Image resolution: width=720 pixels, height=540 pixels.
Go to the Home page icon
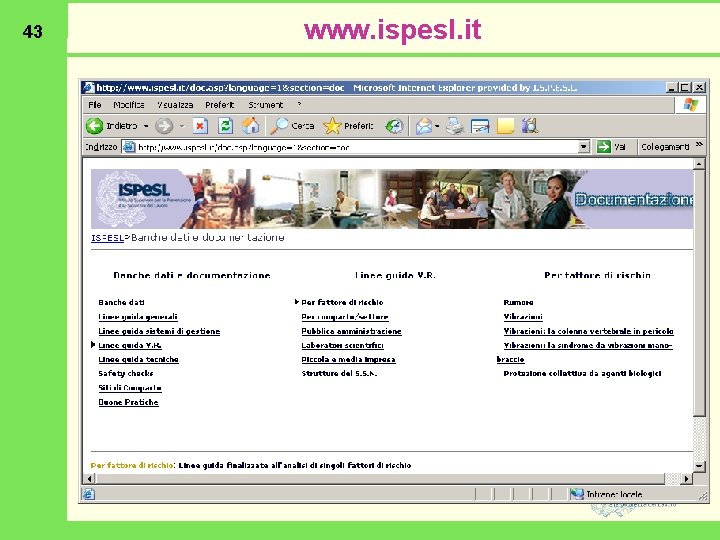[251, 126]
